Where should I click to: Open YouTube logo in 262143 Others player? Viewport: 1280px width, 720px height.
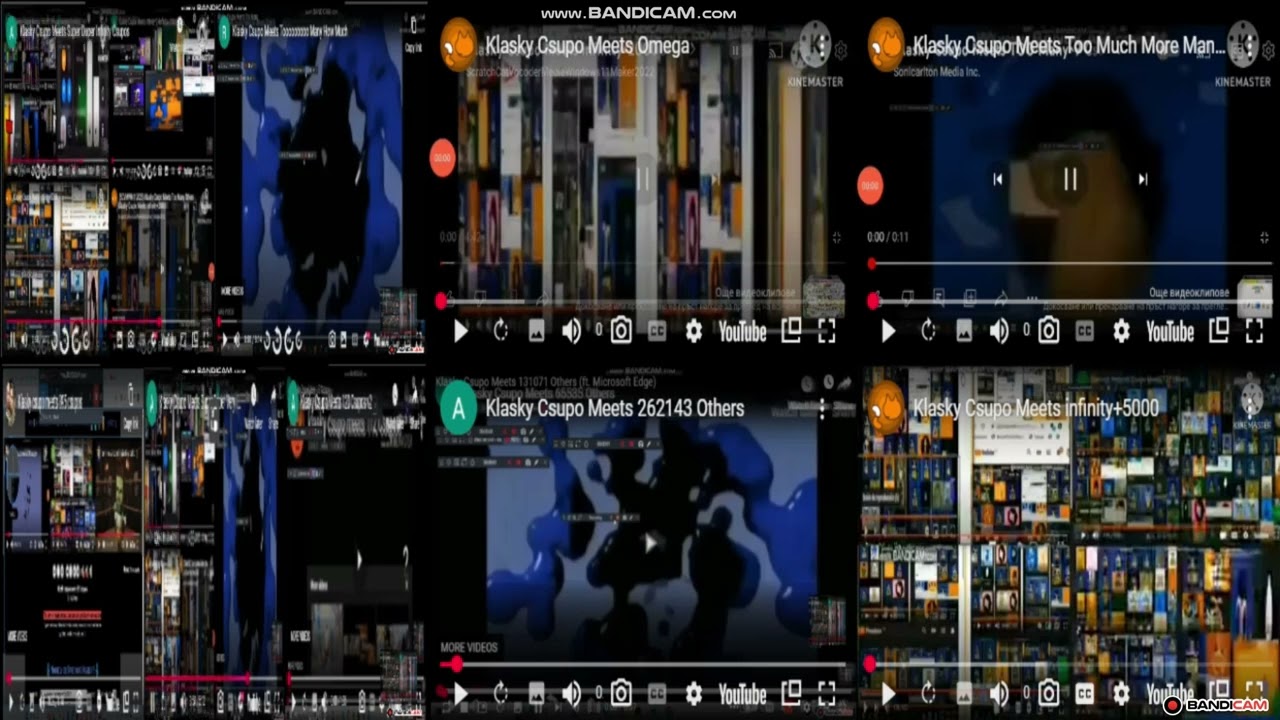[742, 694]
